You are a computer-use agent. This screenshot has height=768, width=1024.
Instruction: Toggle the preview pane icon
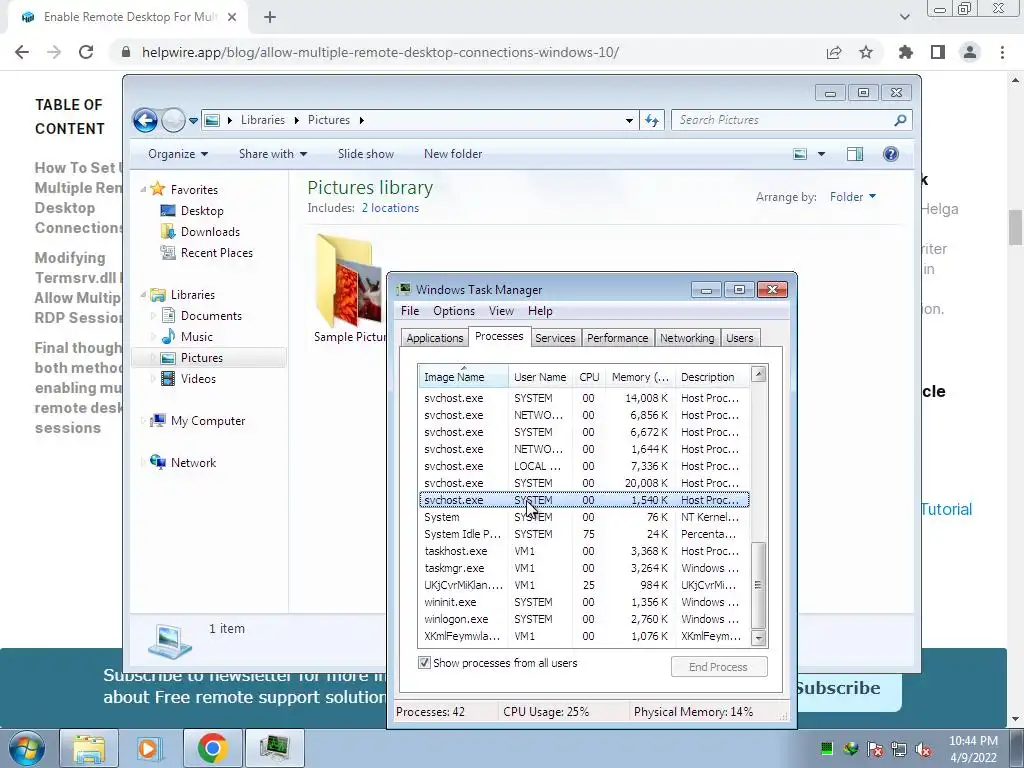pyautogui.click(x=855, y=154)
